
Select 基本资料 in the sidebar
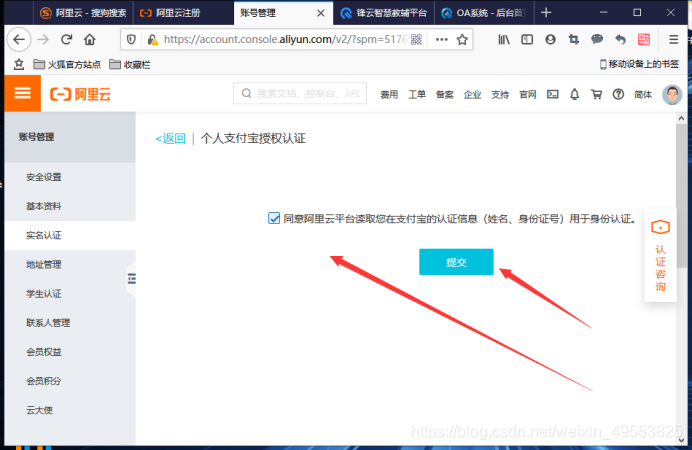point(71,206)
